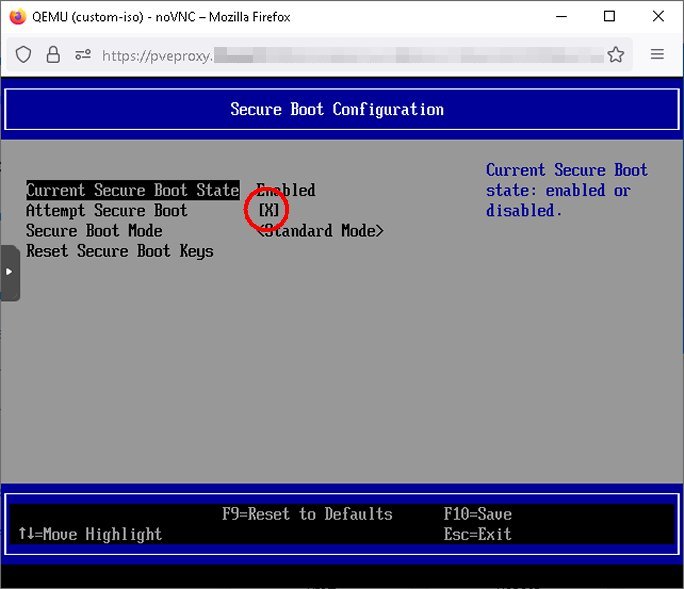
Task: Open the Standard Mode selection
Action: click(320, 231)
